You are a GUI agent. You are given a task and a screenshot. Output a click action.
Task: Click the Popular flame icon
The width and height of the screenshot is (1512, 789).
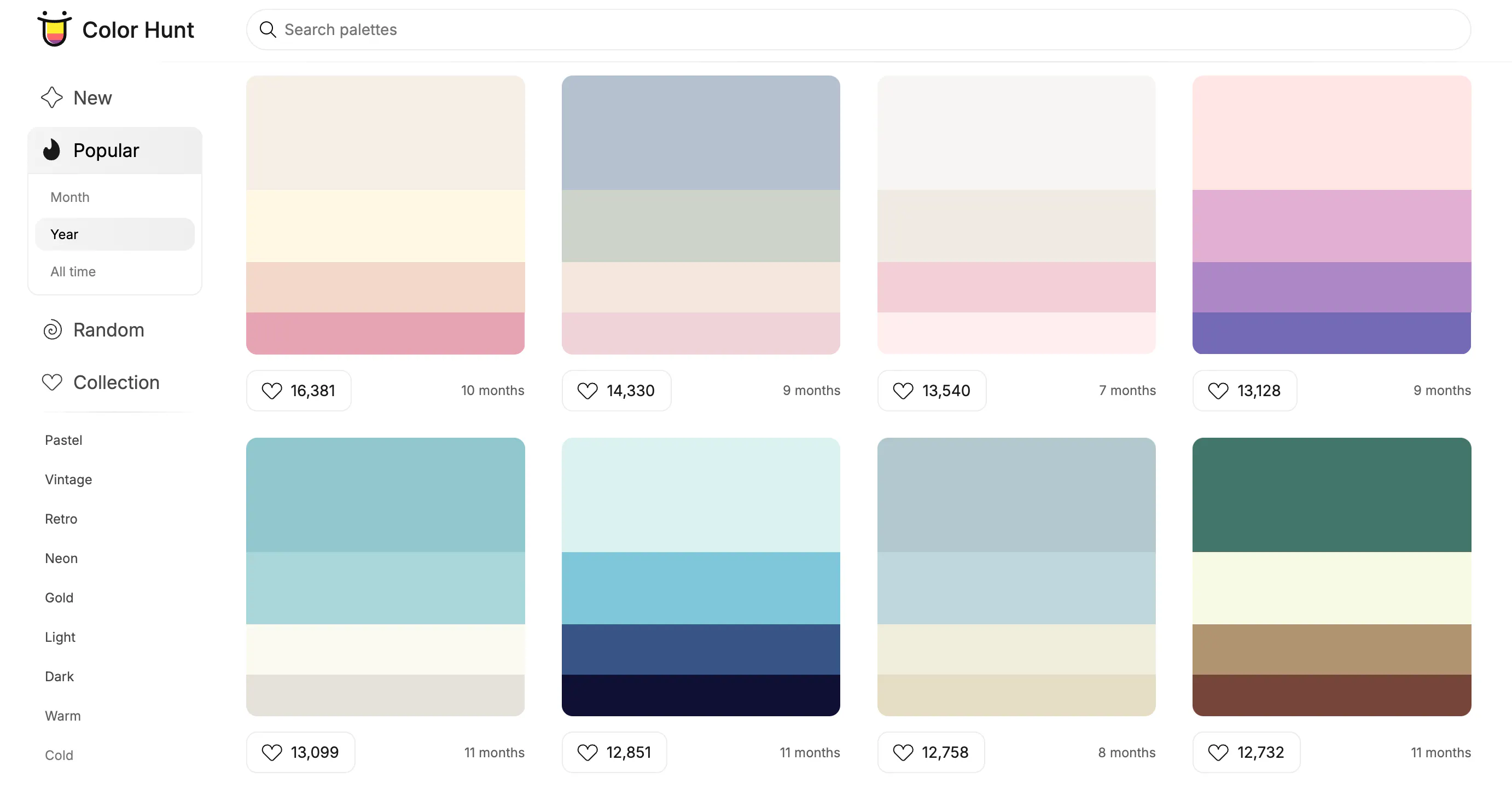51,150
